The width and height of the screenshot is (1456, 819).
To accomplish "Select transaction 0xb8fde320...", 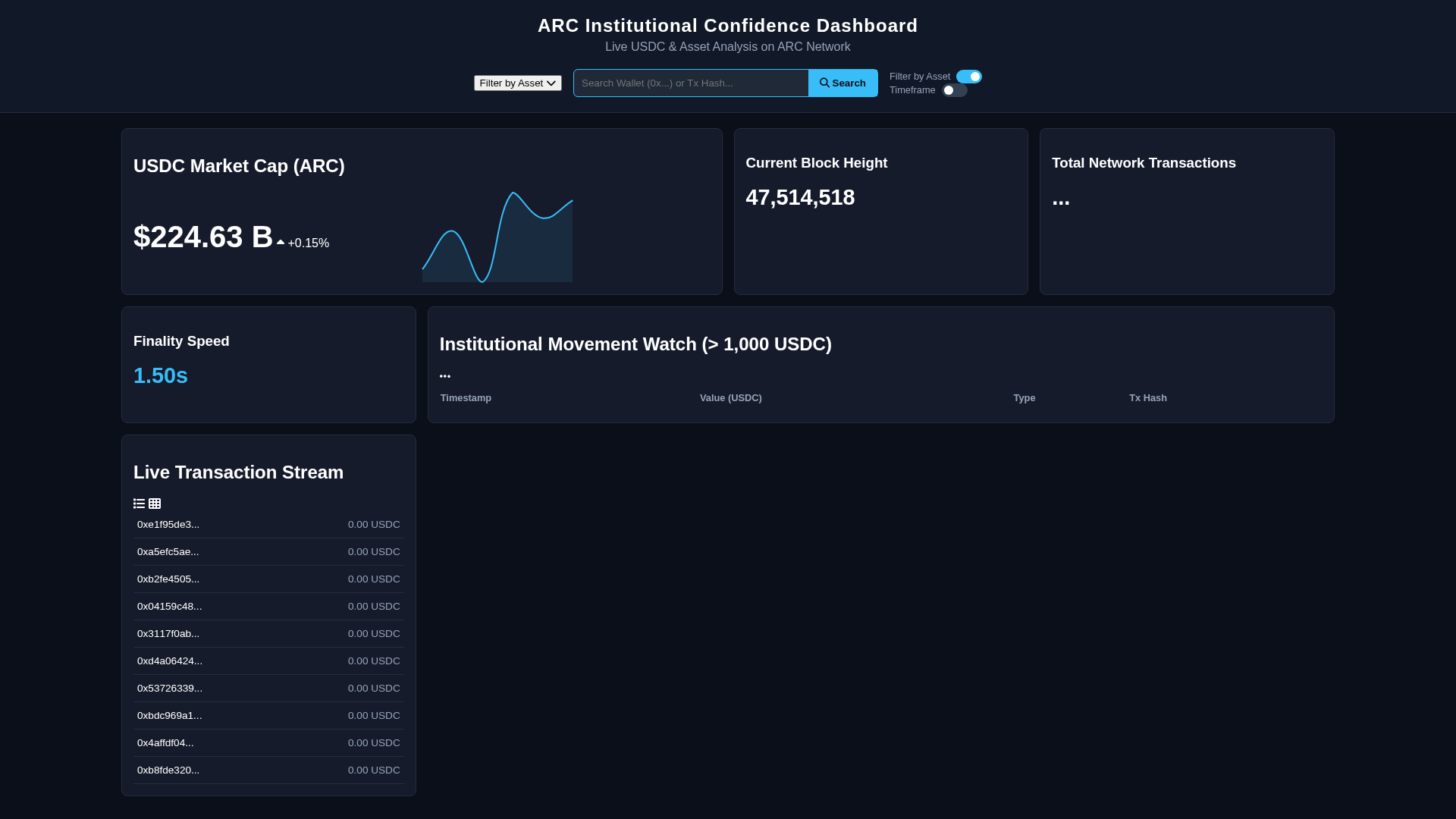I will 268,770.
